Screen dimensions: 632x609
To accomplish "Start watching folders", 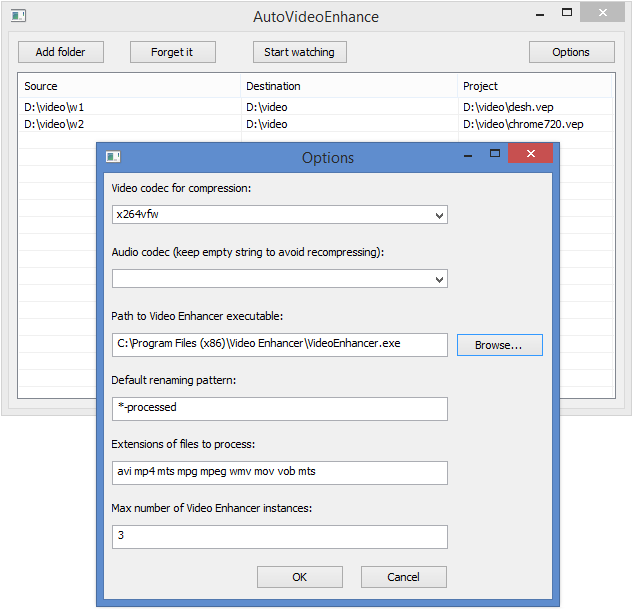I will [299, 52].
